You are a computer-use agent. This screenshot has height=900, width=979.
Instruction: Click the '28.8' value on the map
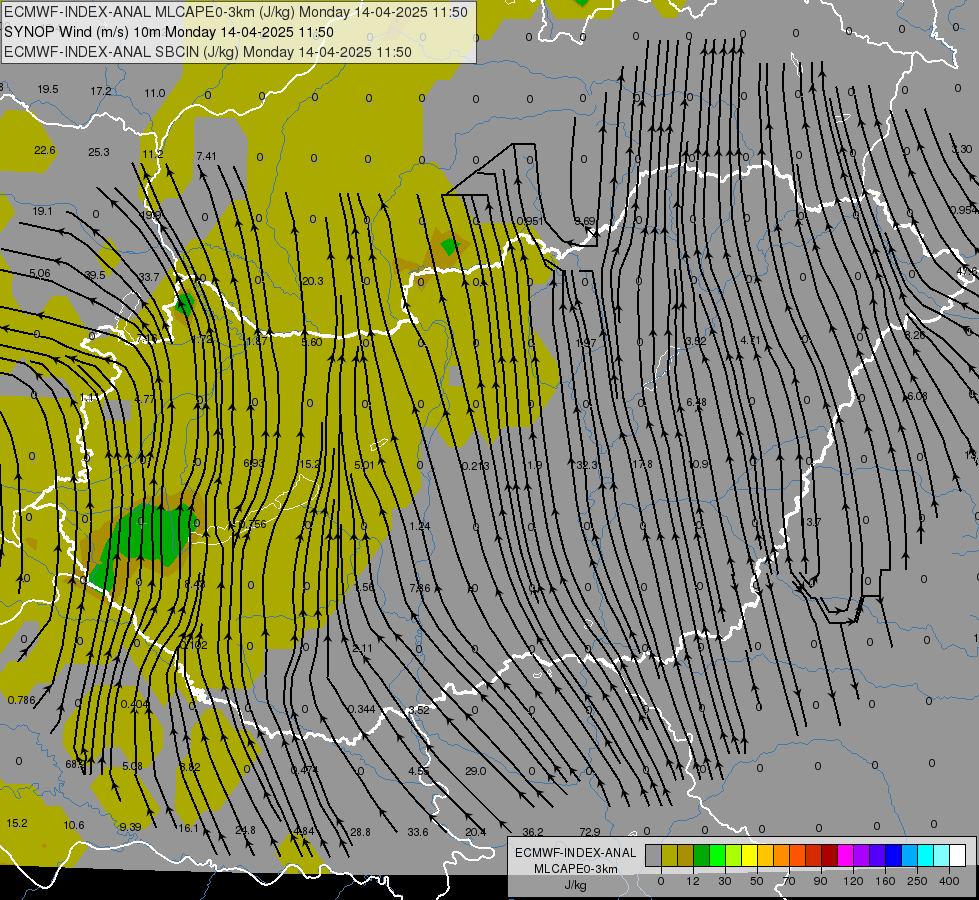pos(360,832)
